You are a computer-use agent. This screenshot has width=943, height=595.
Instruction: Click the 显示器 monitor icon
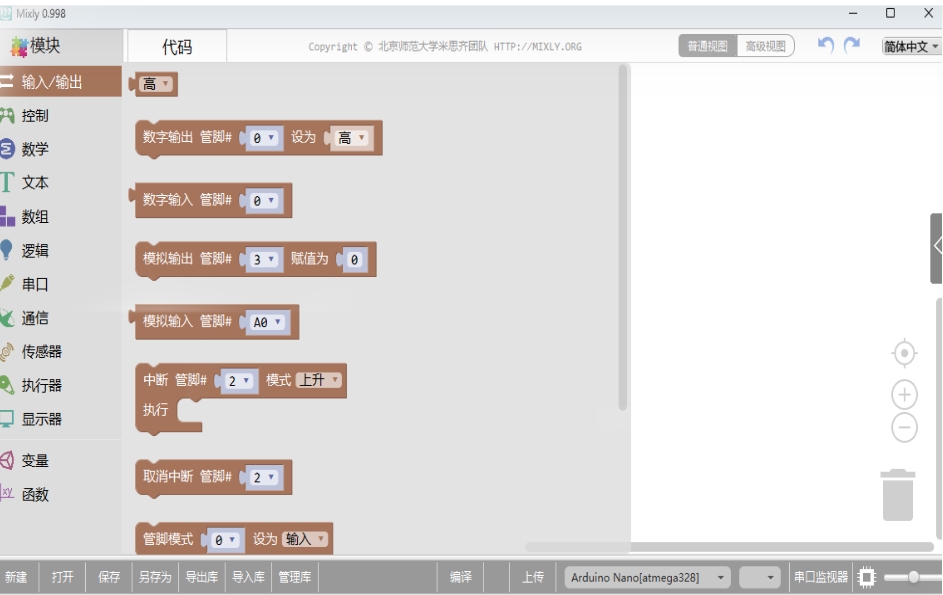pyautogui.click(x=7, y=419)
